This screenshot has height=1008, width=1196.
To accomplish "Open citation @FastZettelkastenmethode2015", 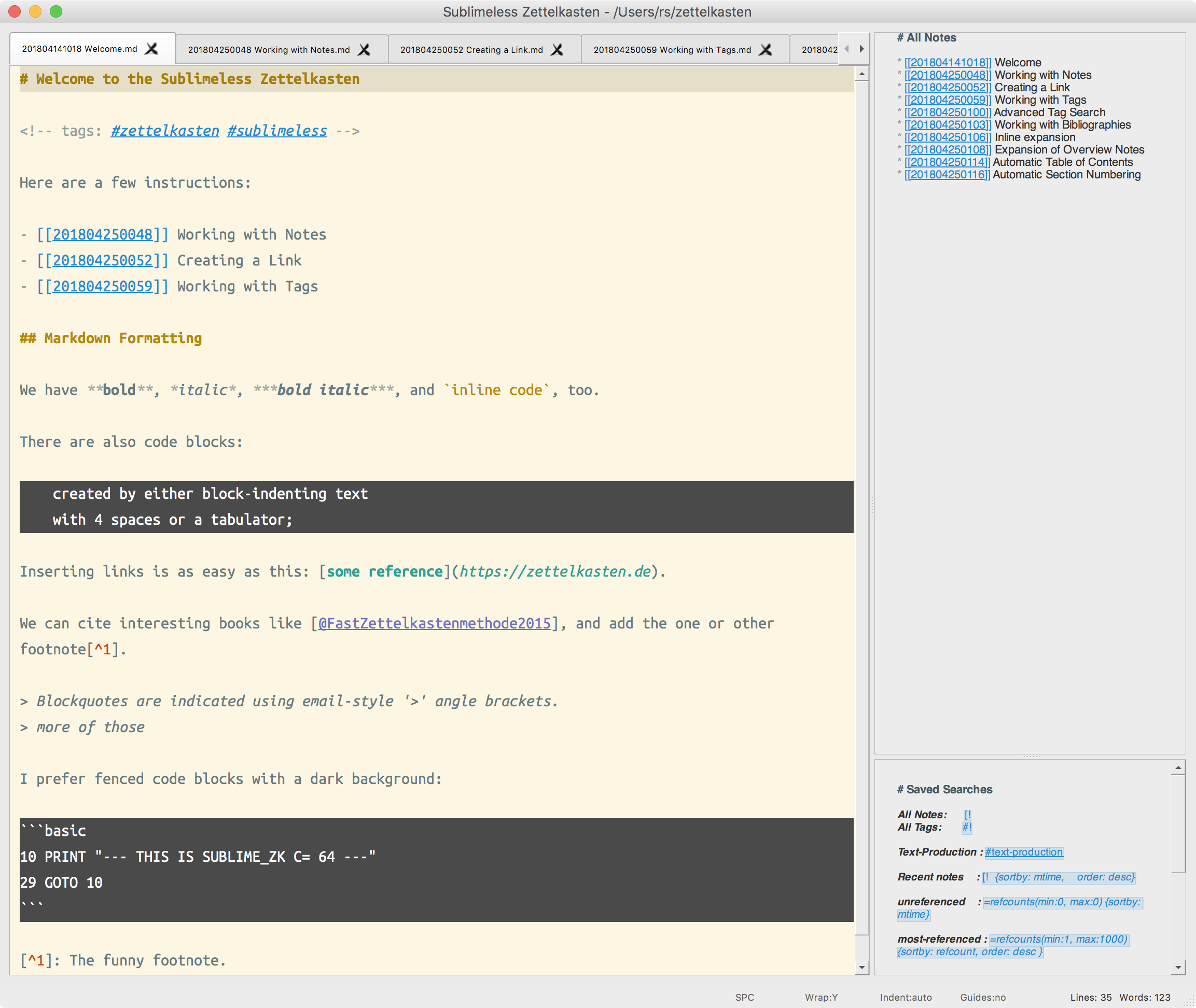I will [x=434, y=623].
